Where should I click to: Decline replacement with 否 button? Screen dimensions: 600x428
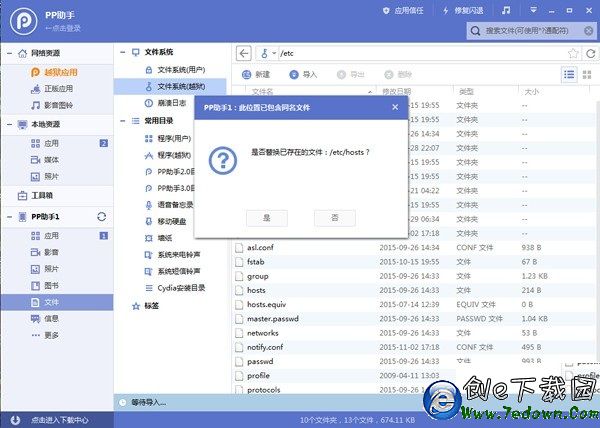[335, 218]
